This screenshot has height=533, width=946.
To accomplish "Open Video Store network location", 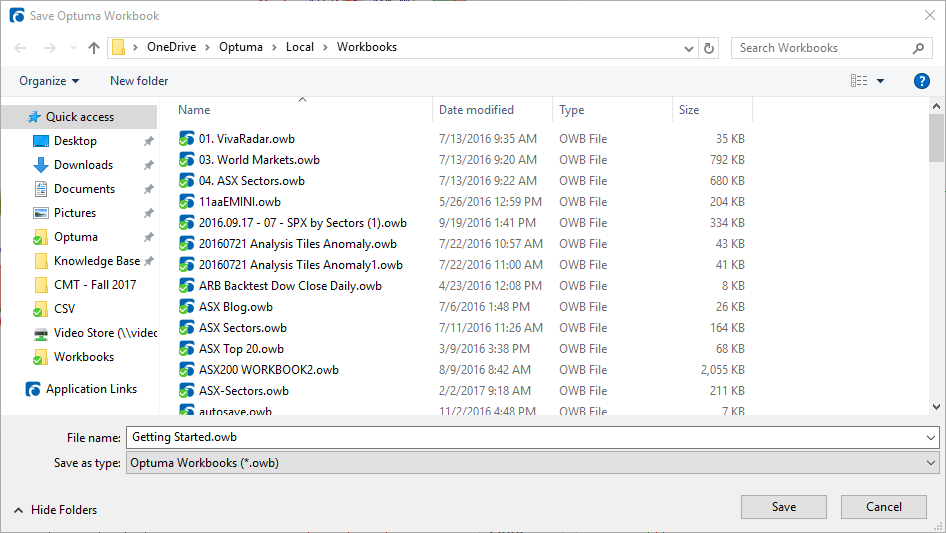I will click(x=105, y=333).
